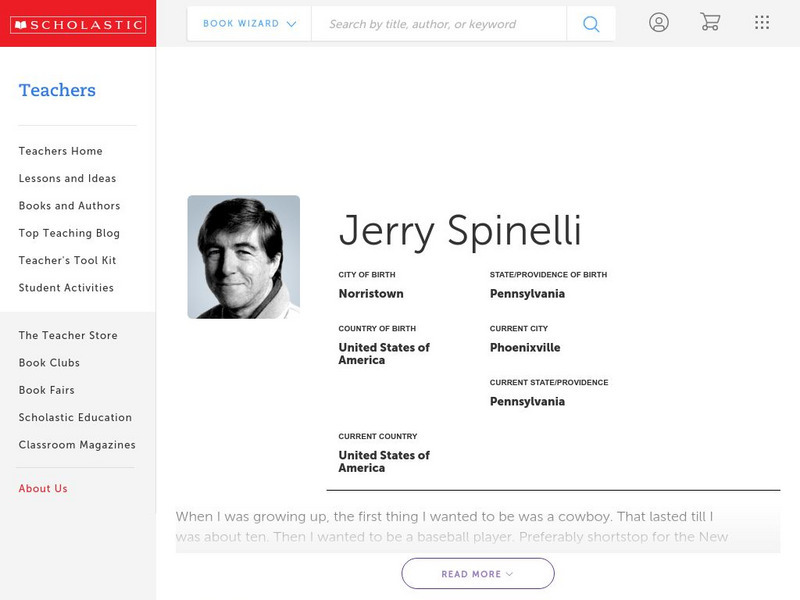Open the shopping cart icon
This screenshot has width=800, height=600.
710,22
